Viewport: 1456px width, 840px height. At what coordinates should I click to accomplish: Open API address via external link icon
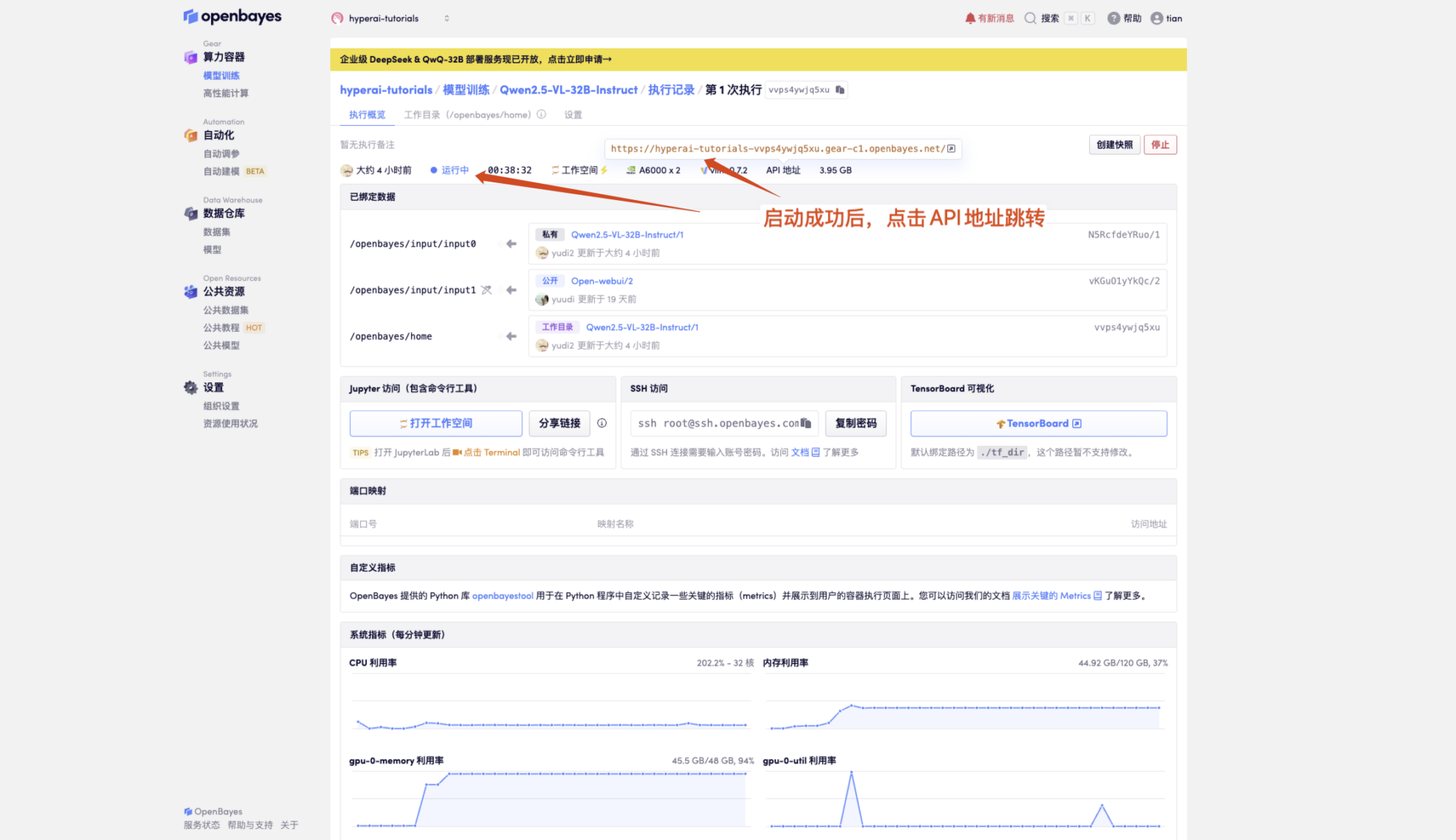(x=952, y=148)
